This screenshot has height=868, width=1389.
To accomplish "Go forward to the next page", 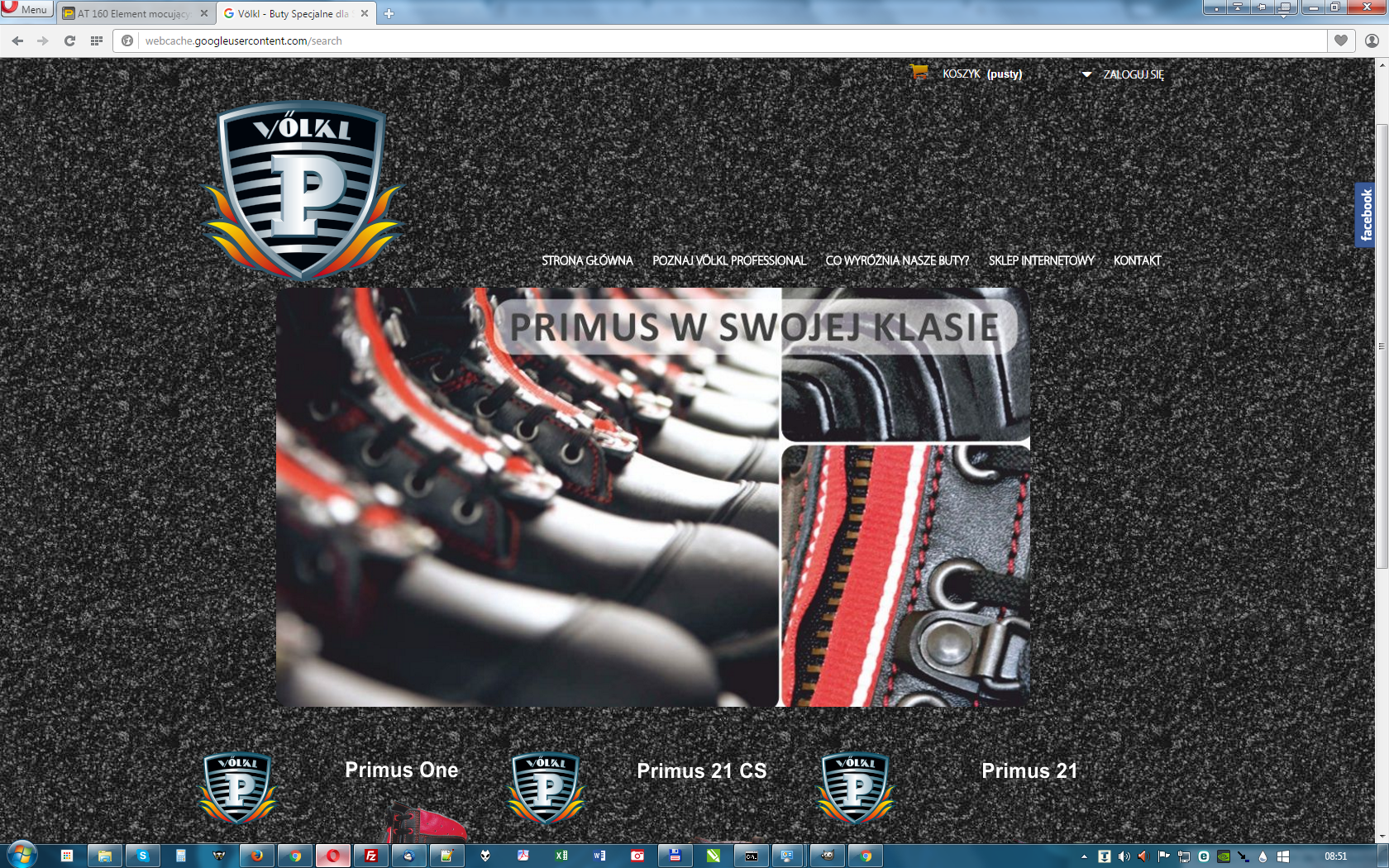I will (43, 41).
